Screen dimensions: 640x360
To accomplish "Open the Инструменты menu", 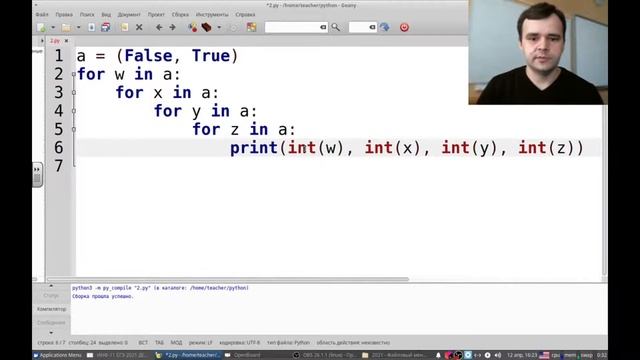I will (x=212, y=14).
